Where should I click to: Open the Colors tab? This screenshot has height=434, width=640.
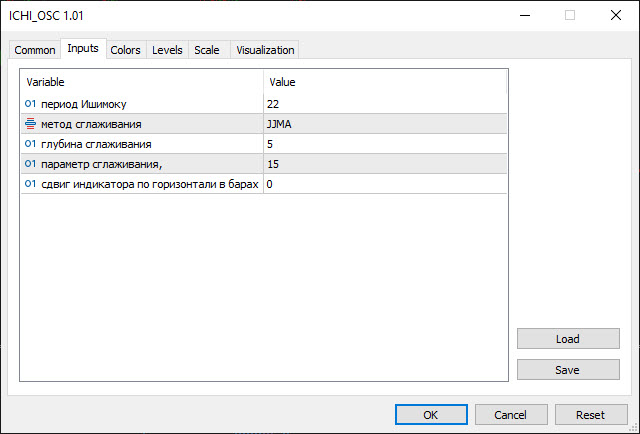[125, 50]
